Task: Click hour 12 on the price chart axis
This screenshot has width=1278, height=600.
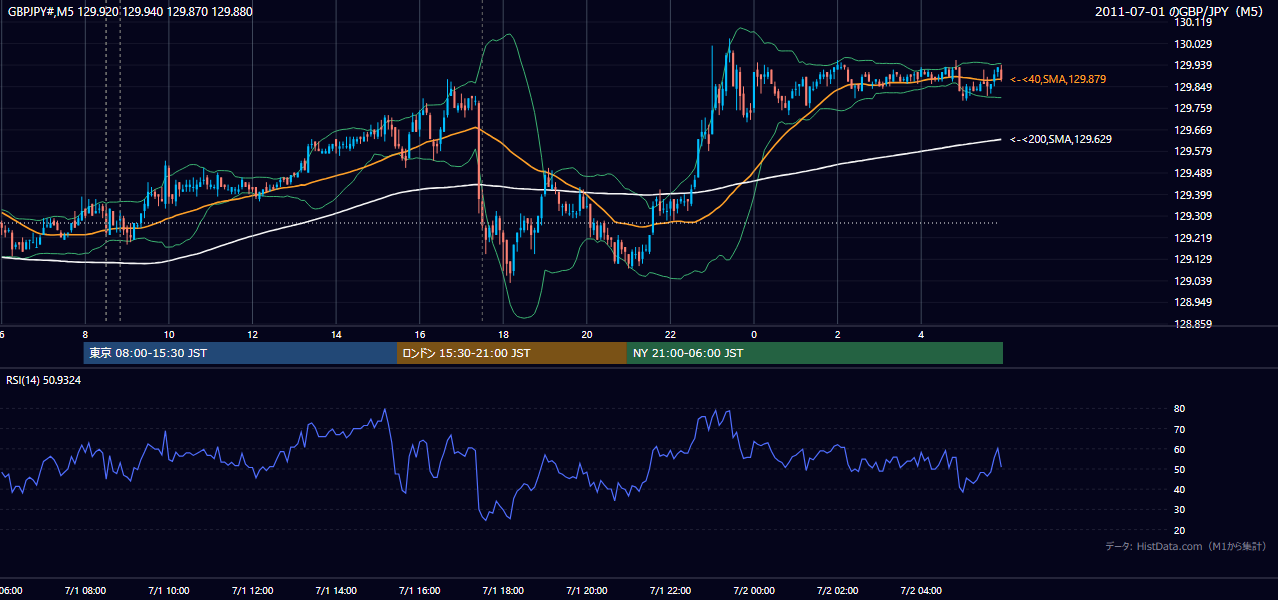Action: pos(252,335)
